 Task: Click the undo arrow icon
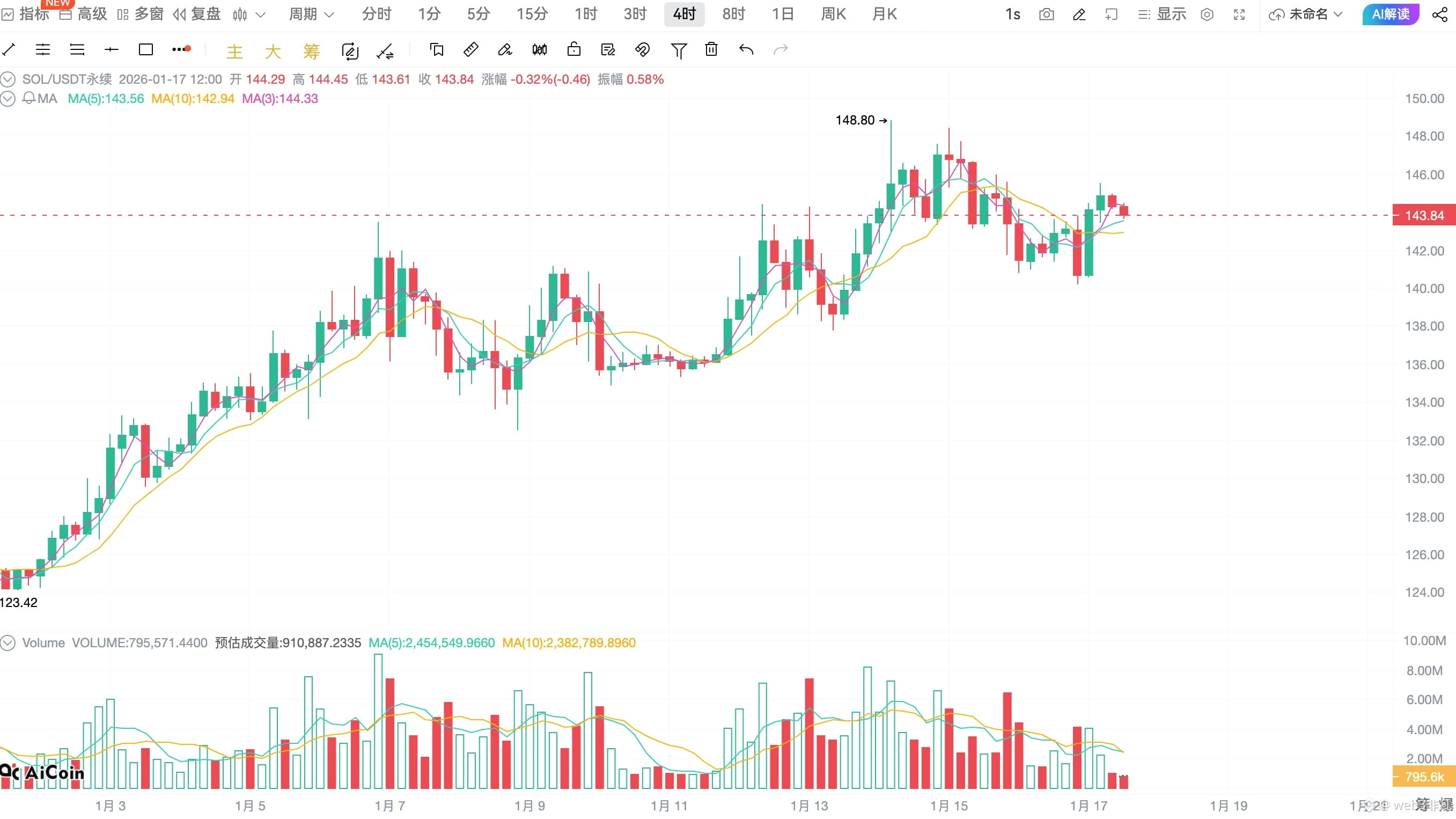tap(746, 50)
